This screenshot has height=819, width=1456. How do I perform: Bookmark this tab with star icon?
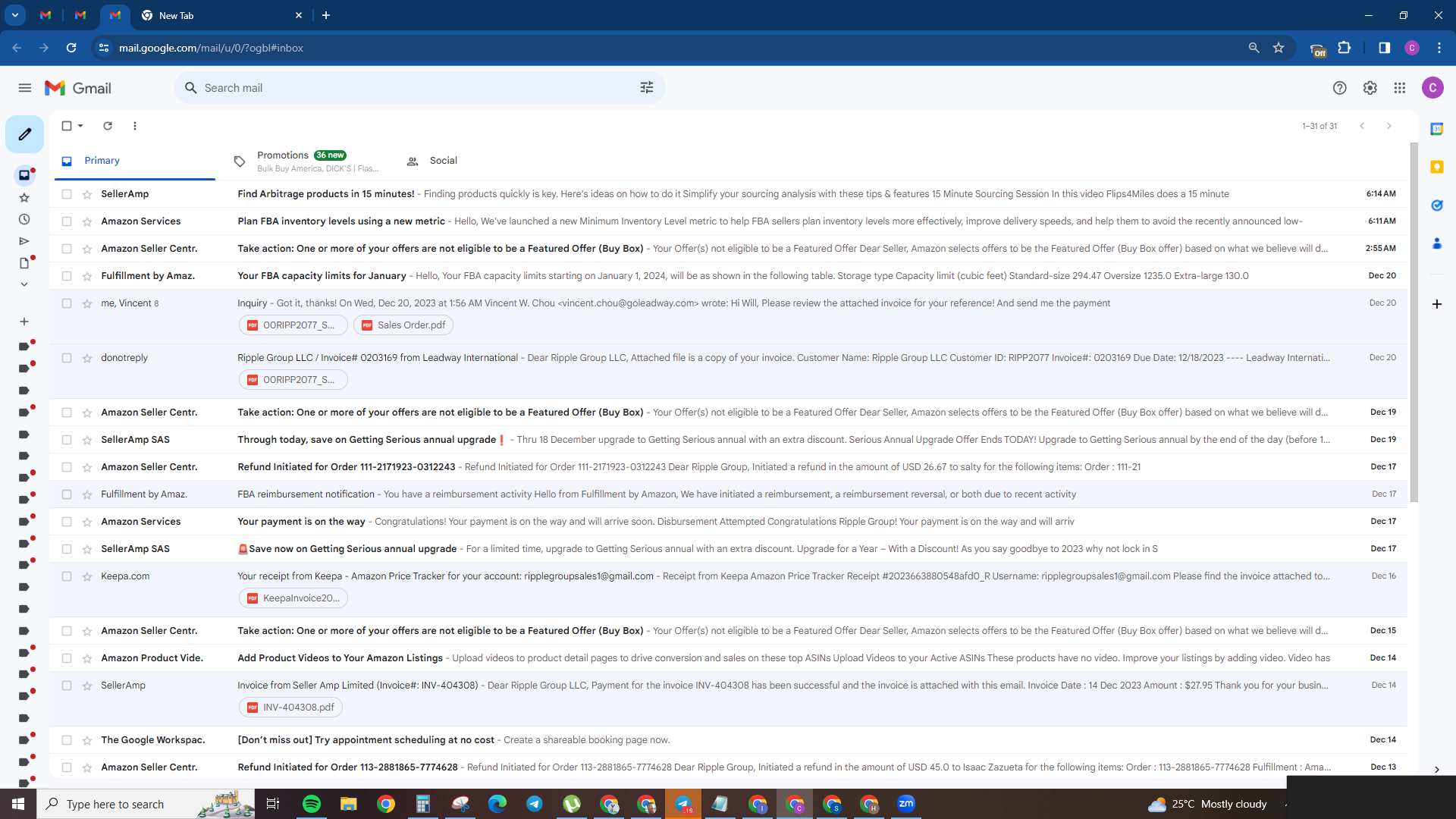point(1279,48)
